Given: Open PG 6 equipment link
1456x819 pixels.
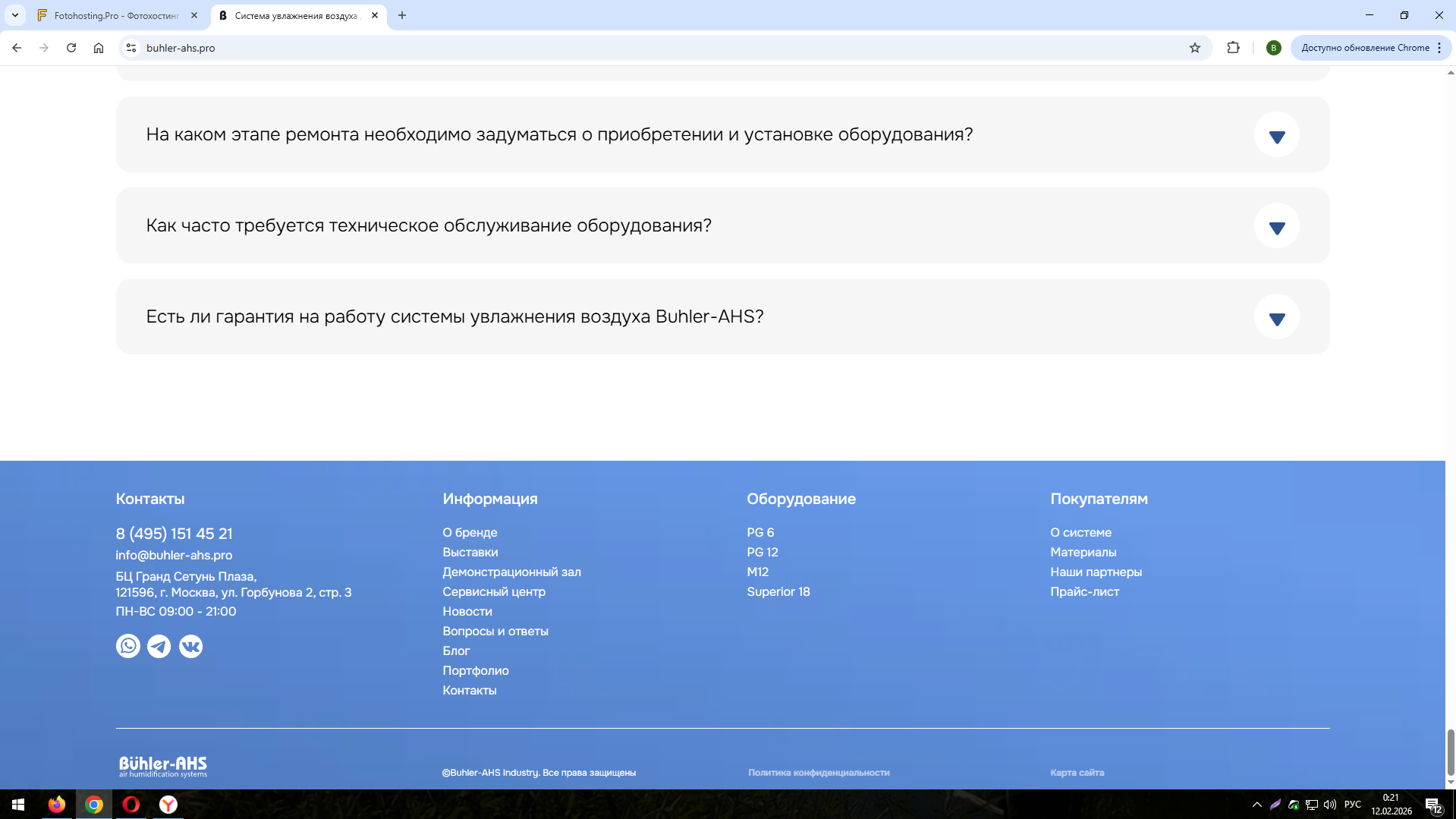Looking at the screenshot, I should coord(760,532).
